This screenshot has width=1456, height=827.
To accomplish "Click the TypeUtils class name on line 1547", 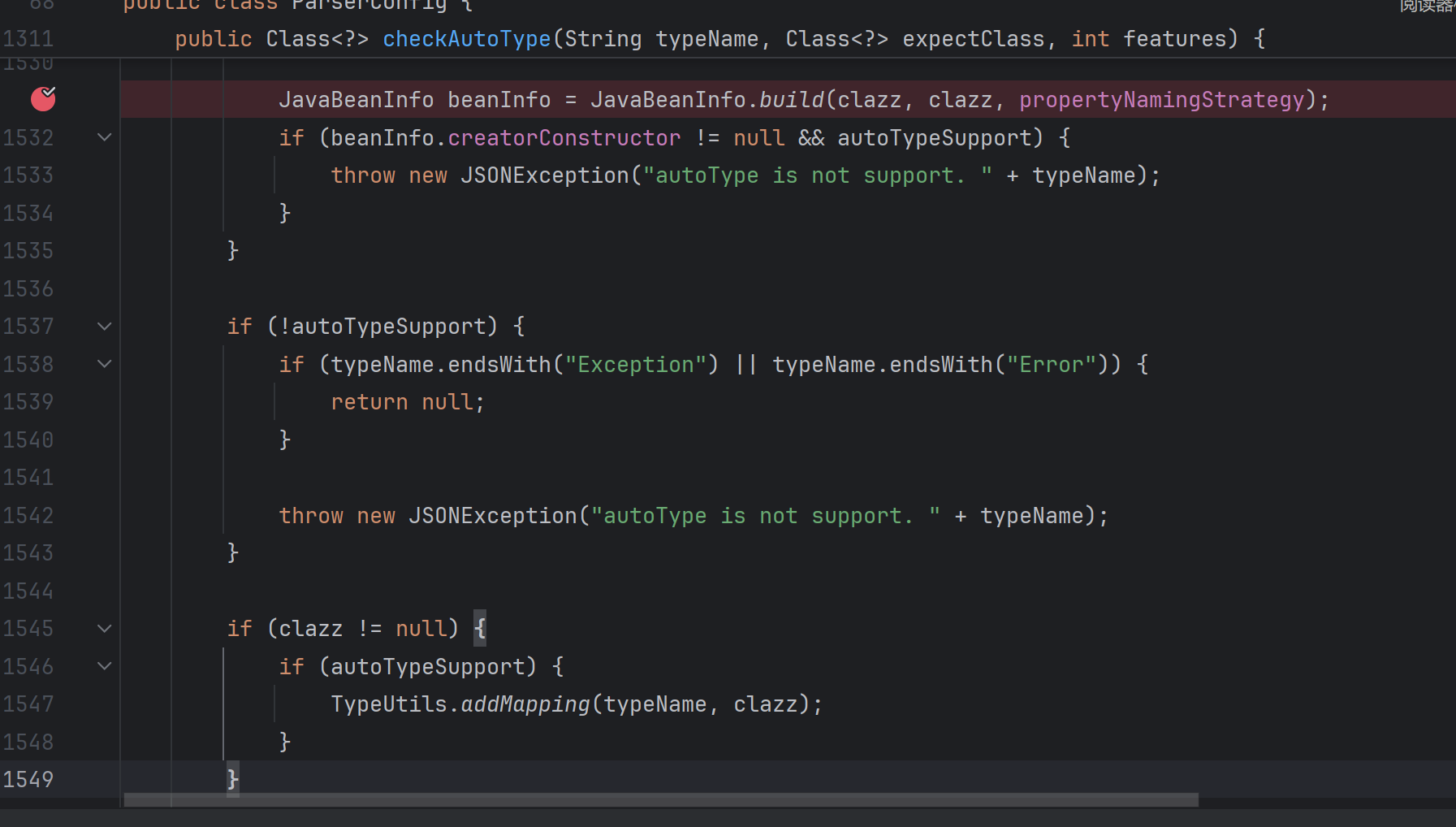I will [388, 704].
